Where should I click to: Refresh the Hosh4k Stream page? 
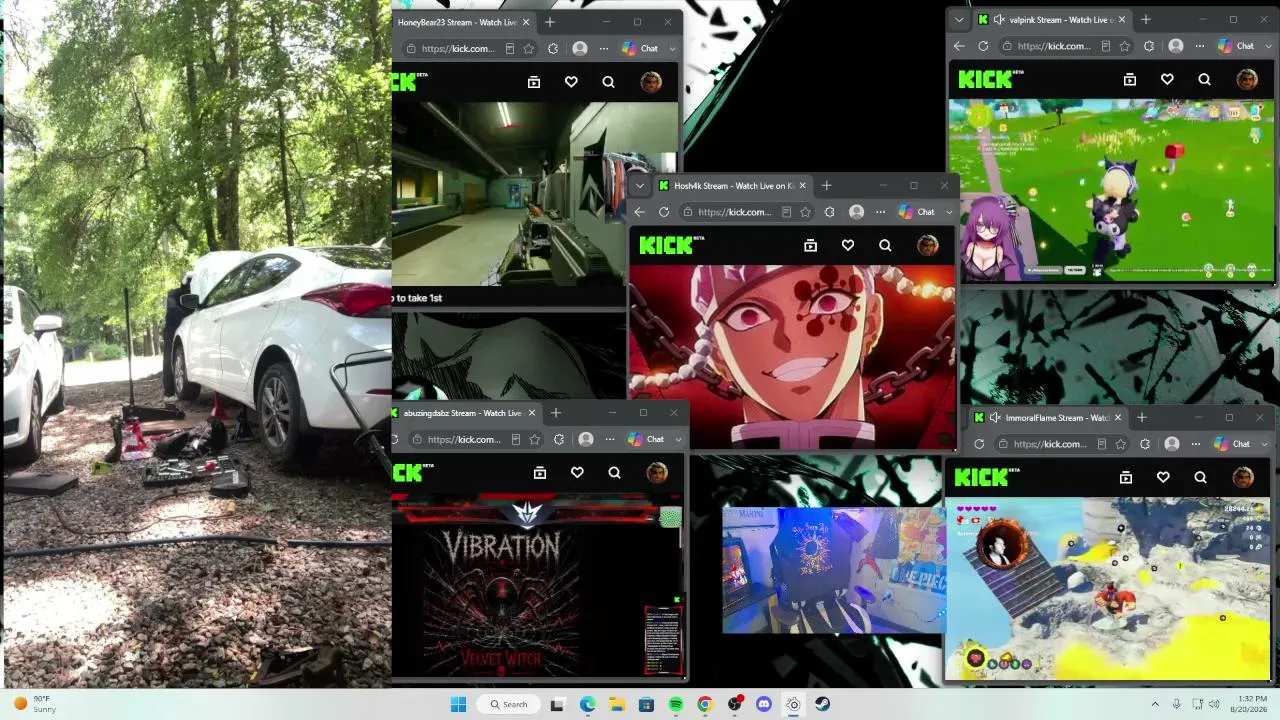[664, 212]
